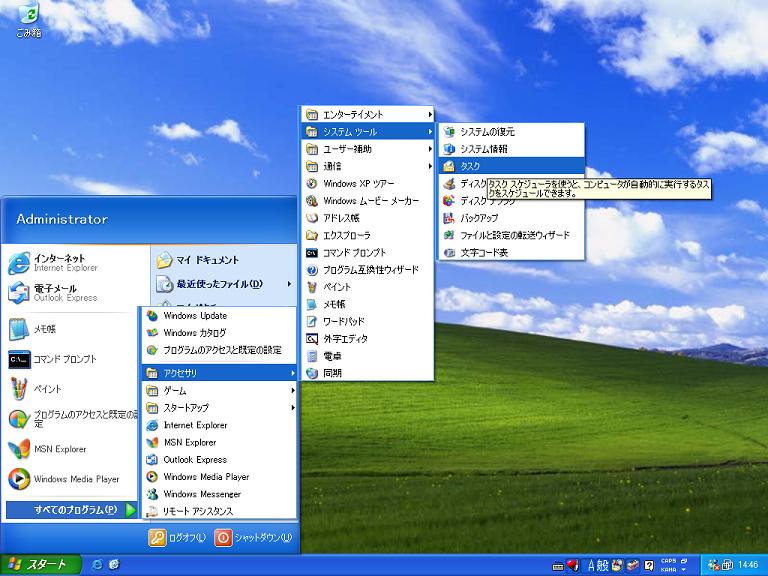Image resolution: width=768 pixels, height=576 pixels.
Task: Open ペイント icon in left start panel
Action: click(x=19, y=389)
